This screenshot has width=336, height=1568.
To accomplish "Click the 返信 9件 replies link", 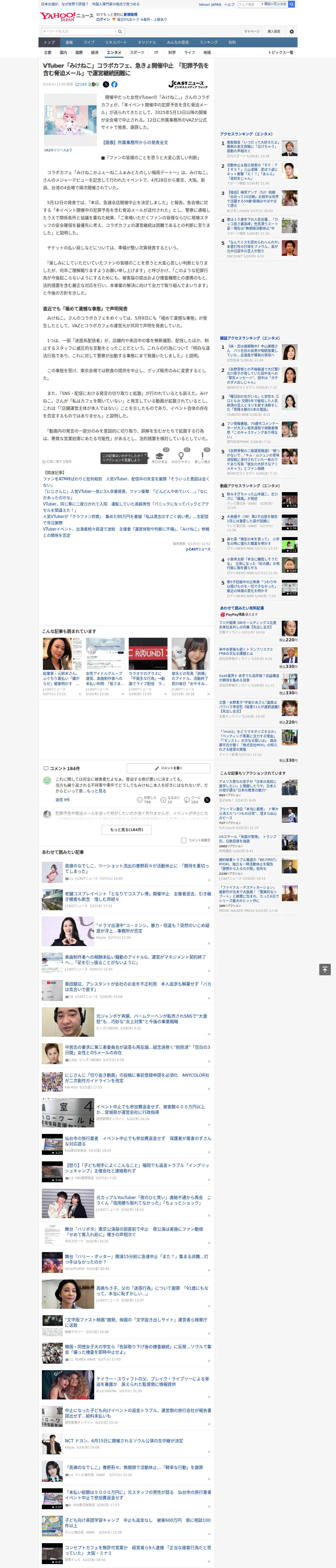I will [x=62, y=800].
